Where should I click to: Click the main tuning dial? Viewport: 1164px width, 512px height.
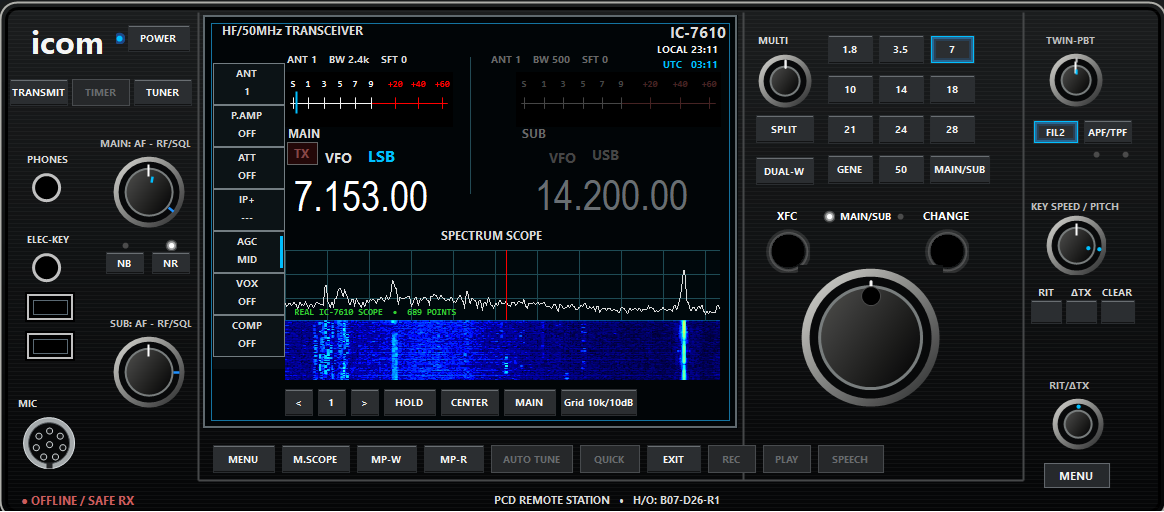871,339
